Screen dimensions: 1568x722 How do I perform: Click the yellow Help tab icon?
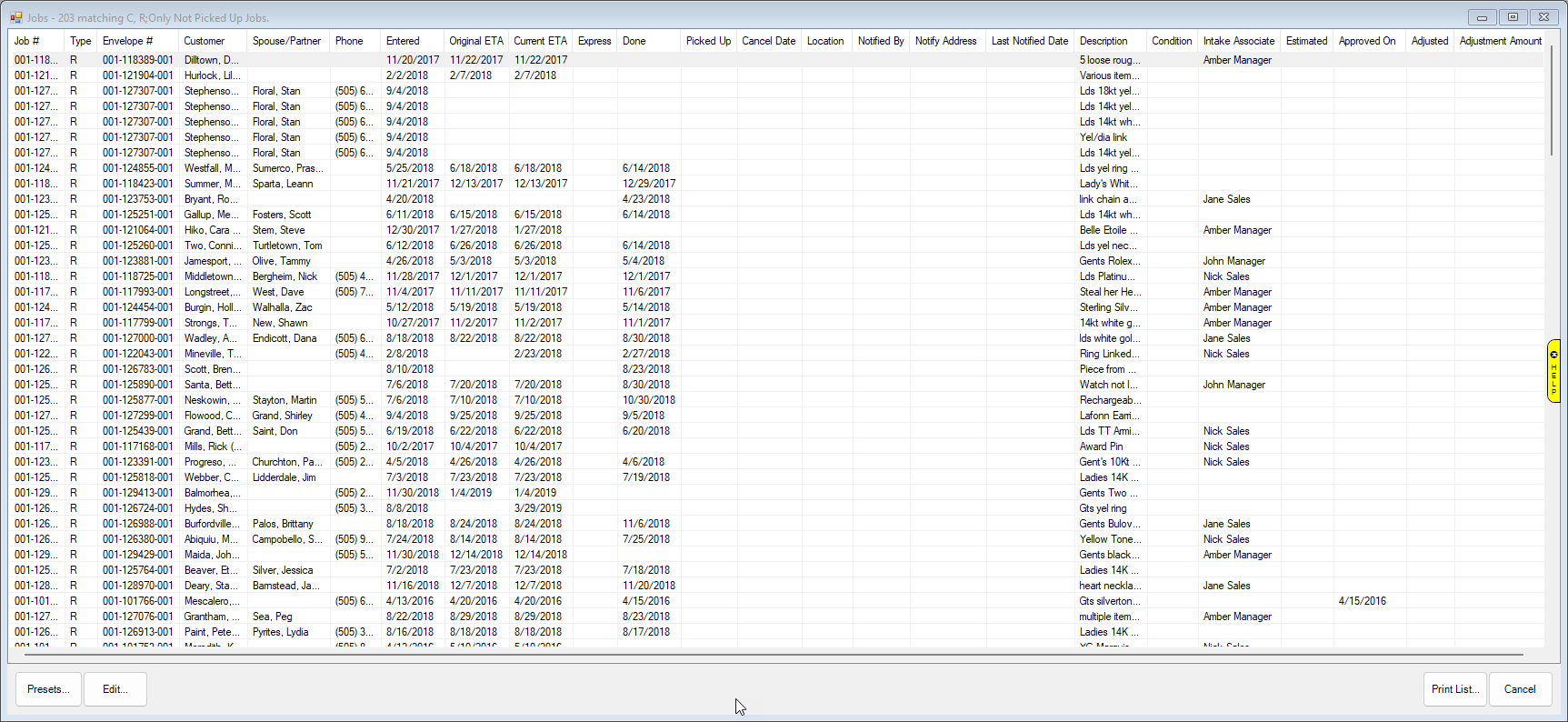(x=1553, y=370)
